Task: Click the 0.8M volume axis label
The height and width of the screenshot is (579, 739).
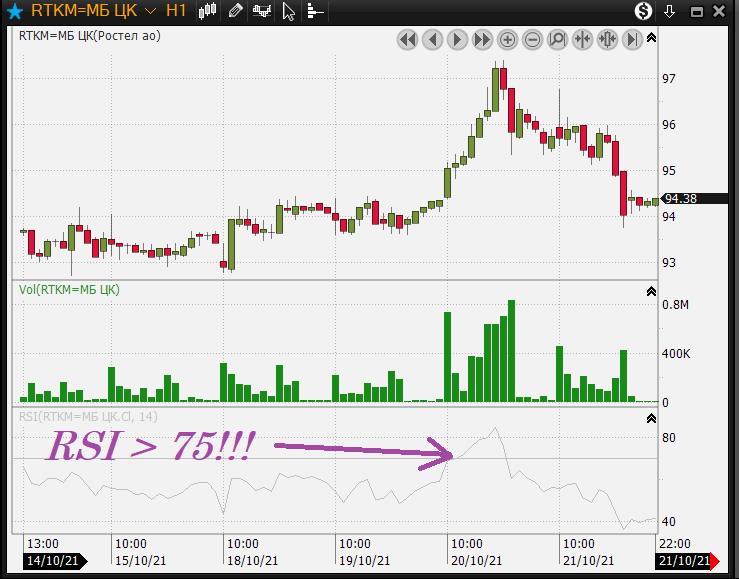Action: point(675,305)
